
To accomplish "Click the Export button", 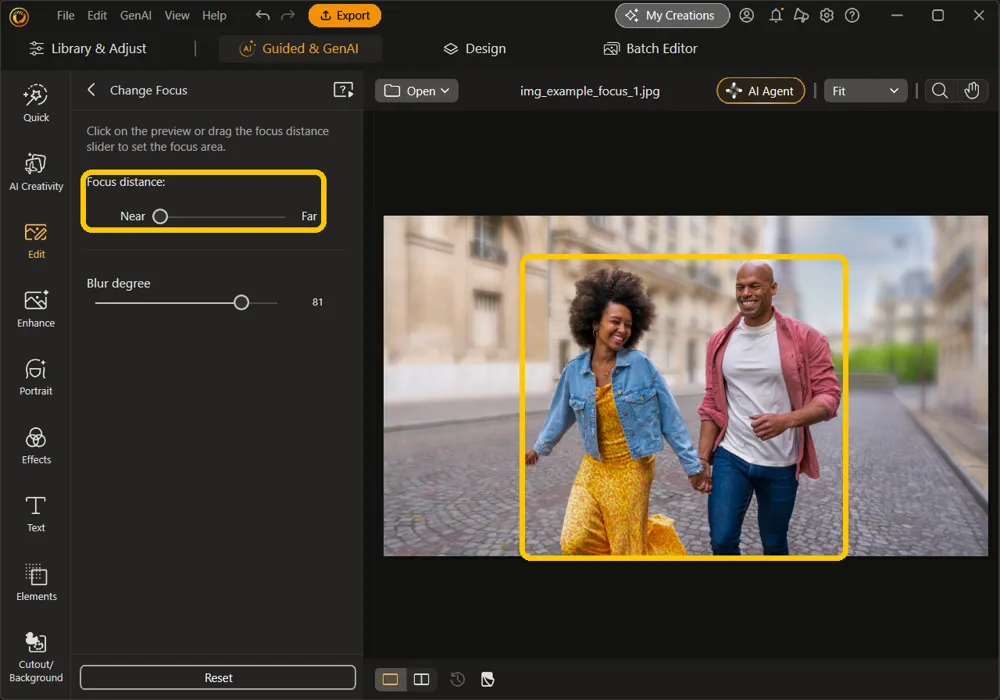I will point(344,15).
